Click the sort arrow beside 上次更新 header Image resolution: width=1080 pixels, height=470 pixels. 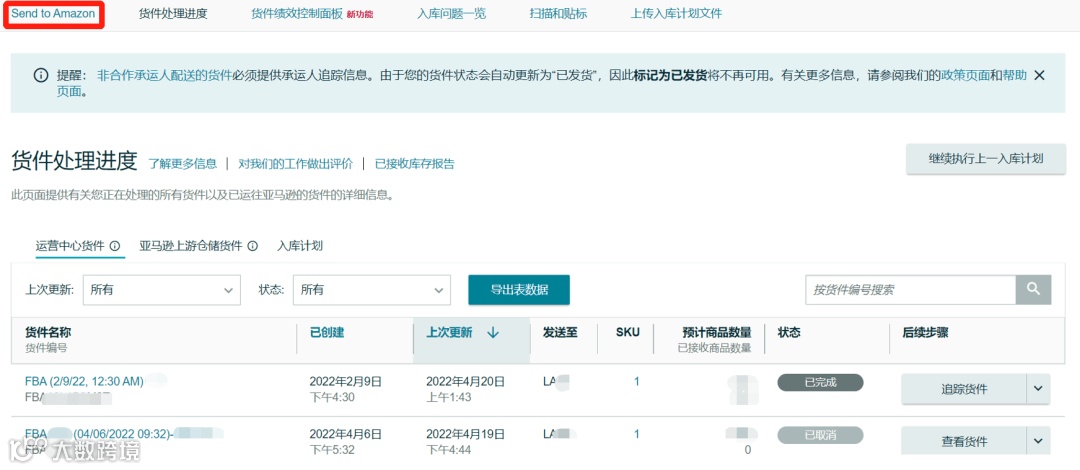pyautogui.click(x=492, y=333)
